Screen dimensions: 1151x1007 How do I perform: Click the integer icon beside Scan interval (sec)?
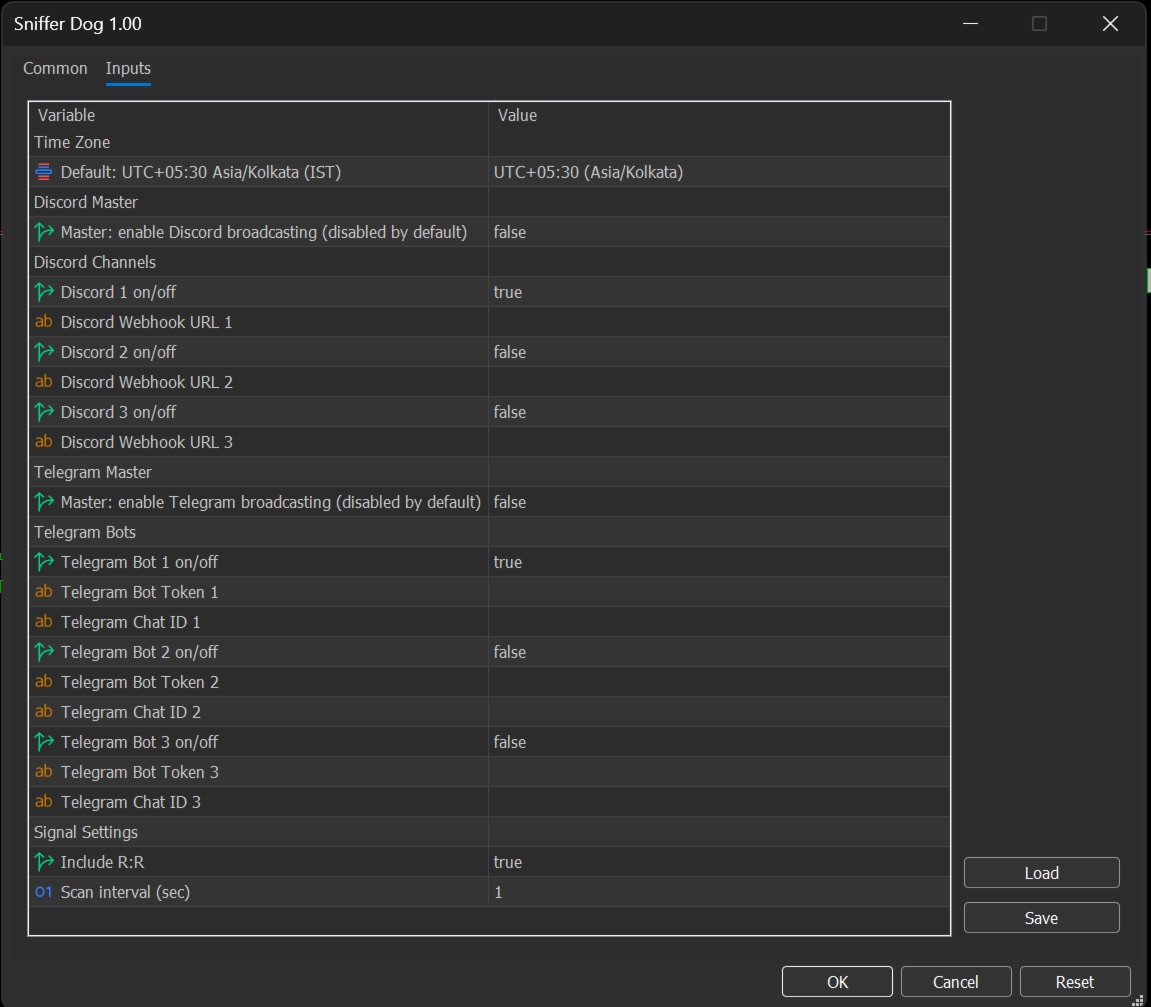click(44, 893)
